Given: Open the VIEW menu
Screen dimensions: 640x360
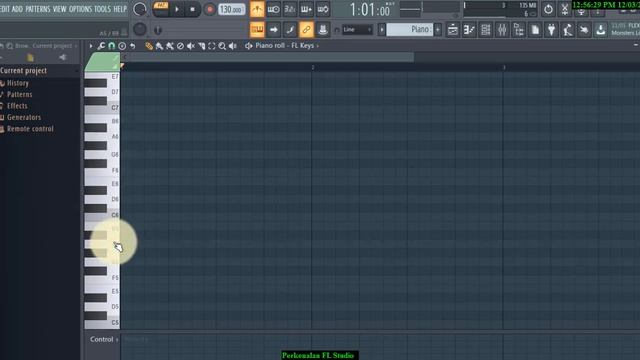Looking at the screenshot, I should click(x=60, y=9).
